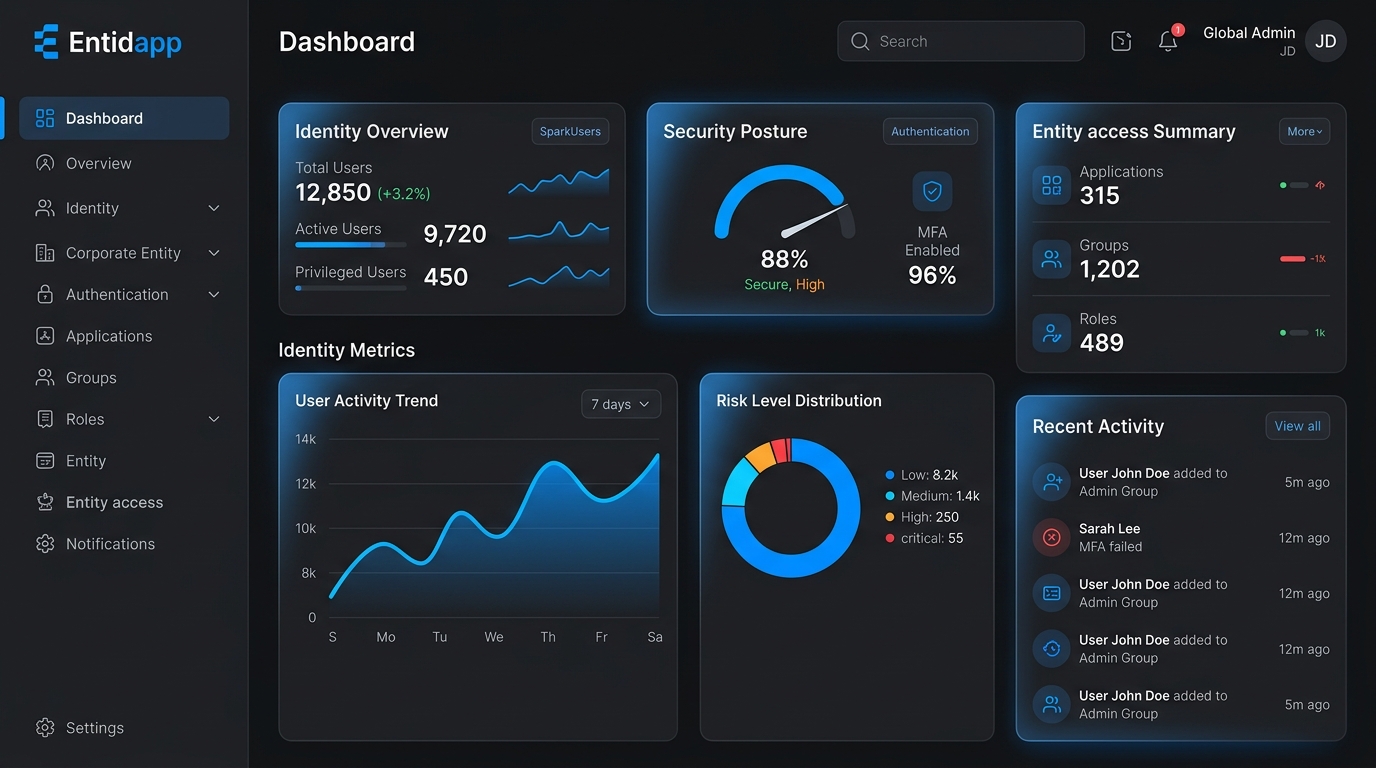Click the 489 roles count
This screenshot has width=1376, height=768.
(1102, 343)
